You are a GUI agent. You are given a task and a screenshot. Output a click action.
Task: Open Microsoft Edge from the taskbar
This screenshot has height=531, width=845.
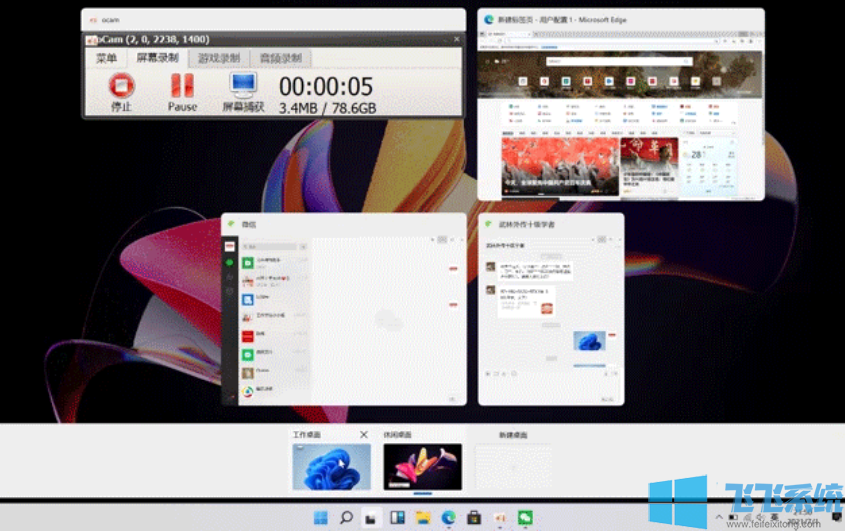448,518
